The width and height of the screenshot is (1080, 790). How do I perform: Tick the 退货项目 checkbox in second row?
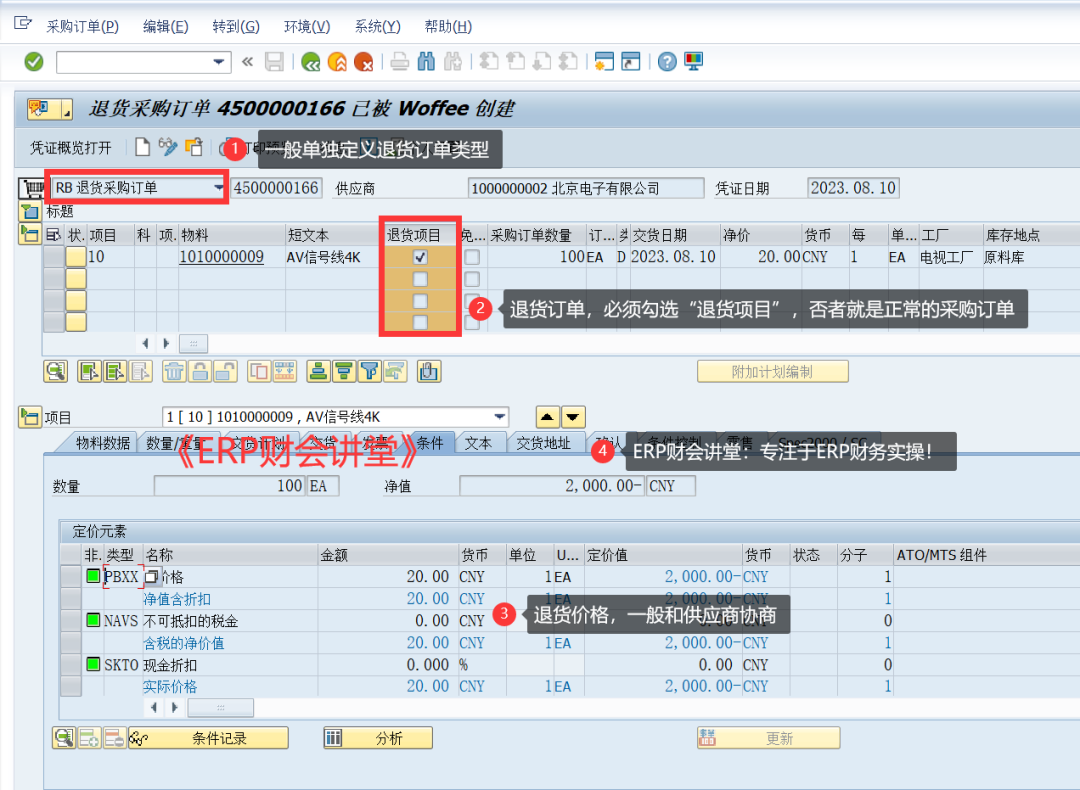tap(420, 279)
